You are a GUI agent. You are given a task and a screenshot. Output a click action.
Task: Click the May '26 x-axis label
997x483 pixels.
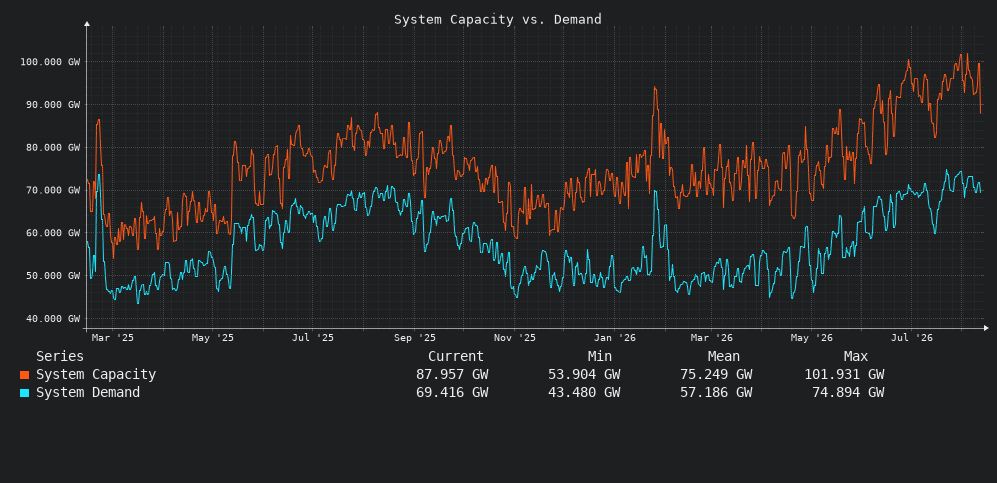tap(812, 338)
